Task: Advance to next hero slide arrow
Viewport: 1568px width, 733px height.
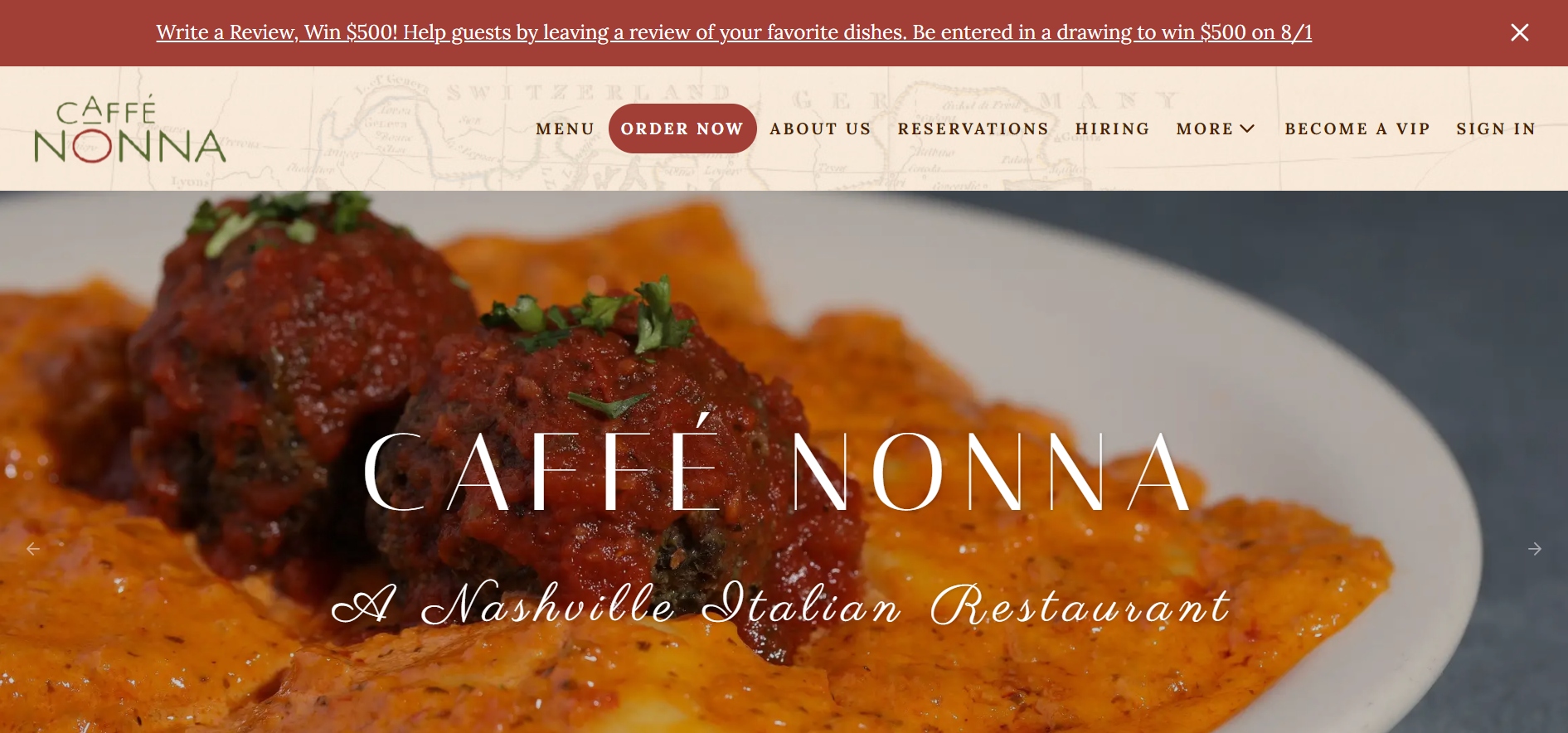Action: coord(1535,549)
